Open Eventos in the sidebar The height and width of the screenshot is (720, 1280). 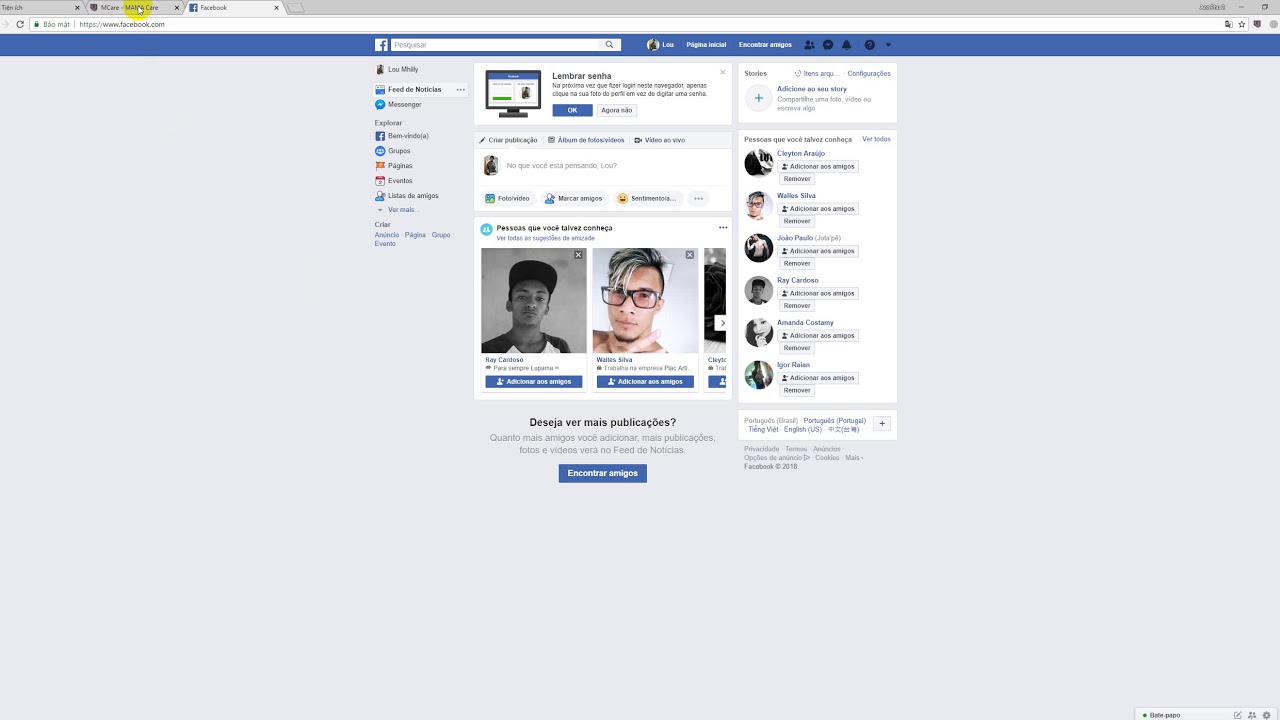(400, 181)
